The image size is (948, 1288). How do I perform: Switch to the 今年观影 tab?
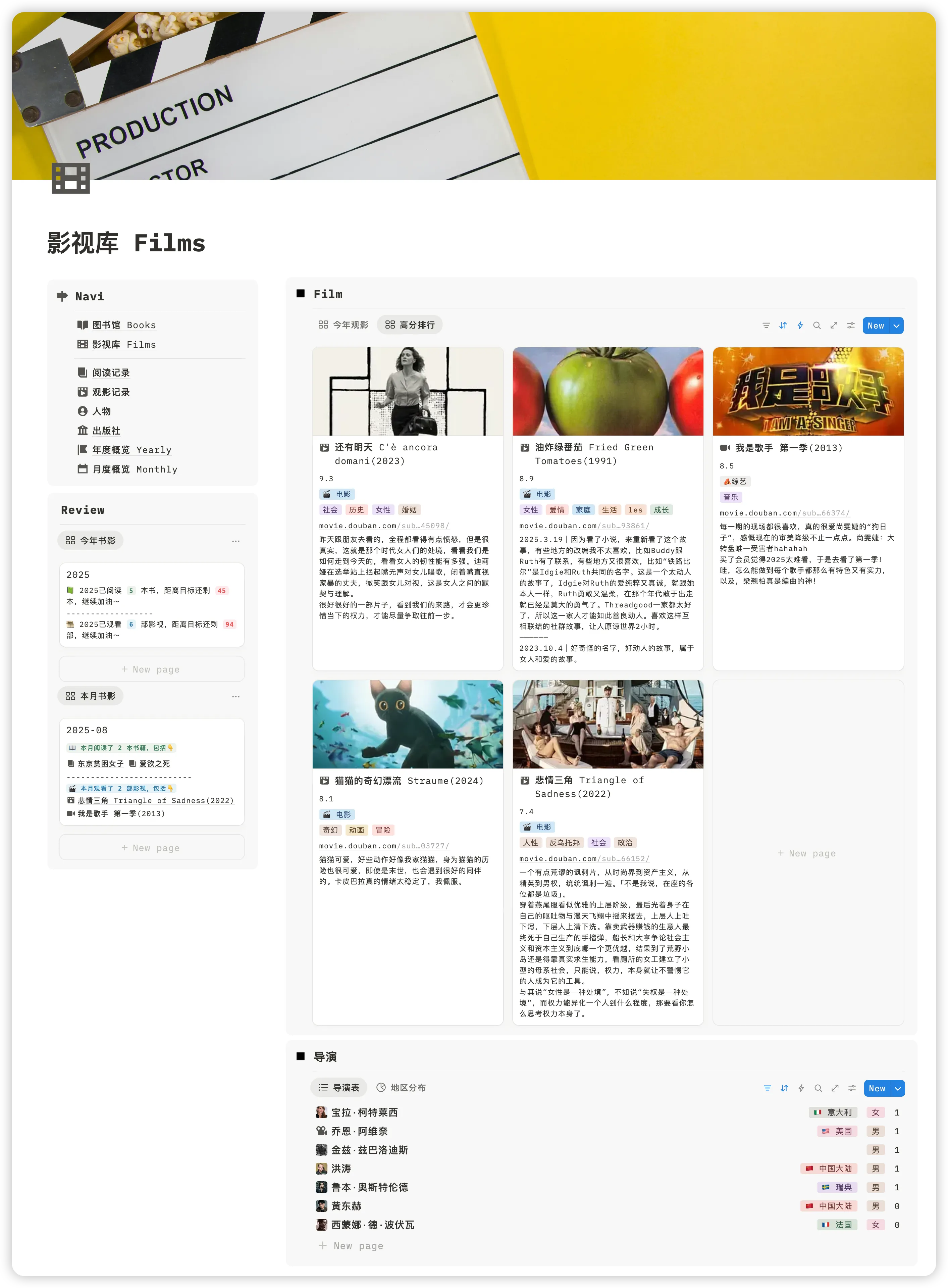pos(343,325)
